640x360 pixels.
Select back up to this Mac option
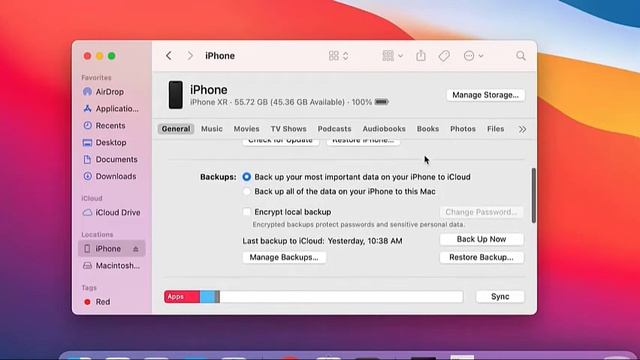click(247, 192)
